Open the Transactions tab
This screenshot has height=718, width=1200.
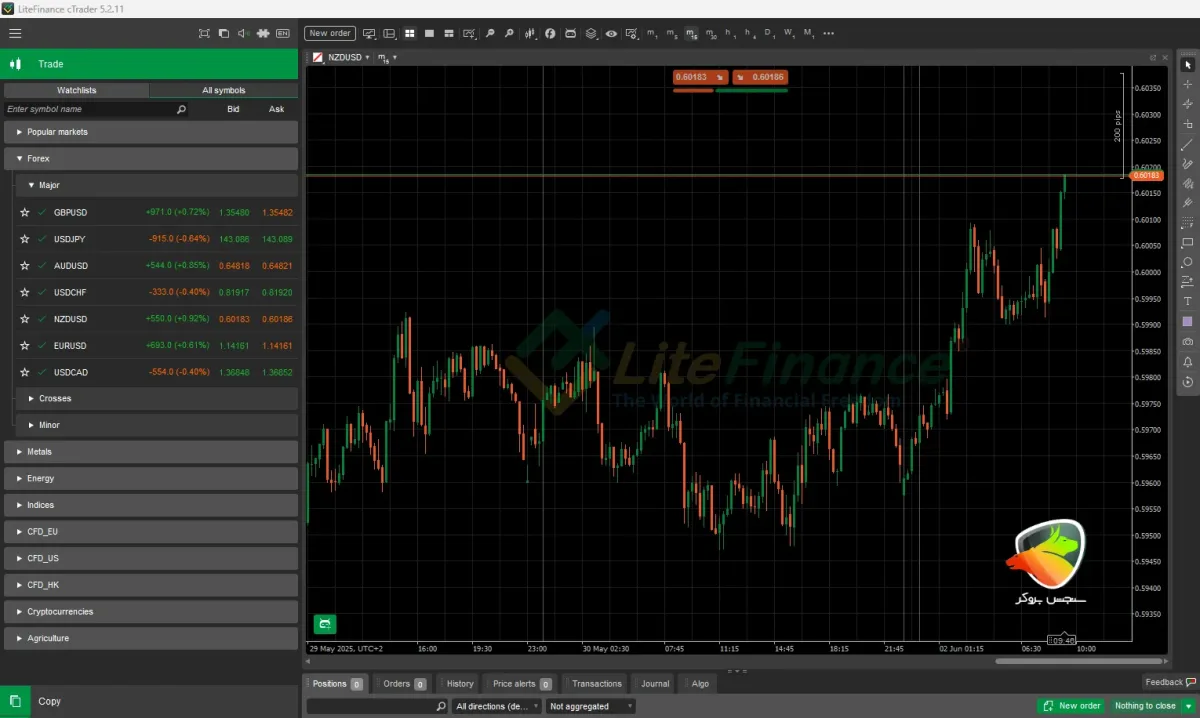pos(597,684)
